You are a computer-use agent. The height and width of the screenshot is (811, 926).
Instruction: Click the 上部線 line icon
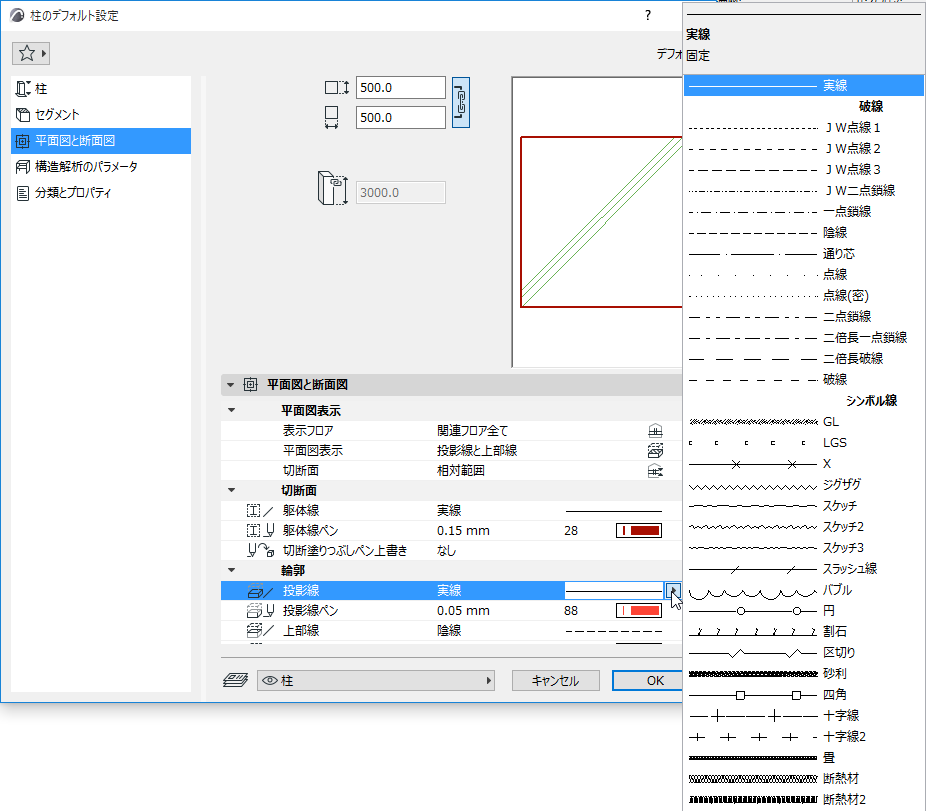[260, 631]
